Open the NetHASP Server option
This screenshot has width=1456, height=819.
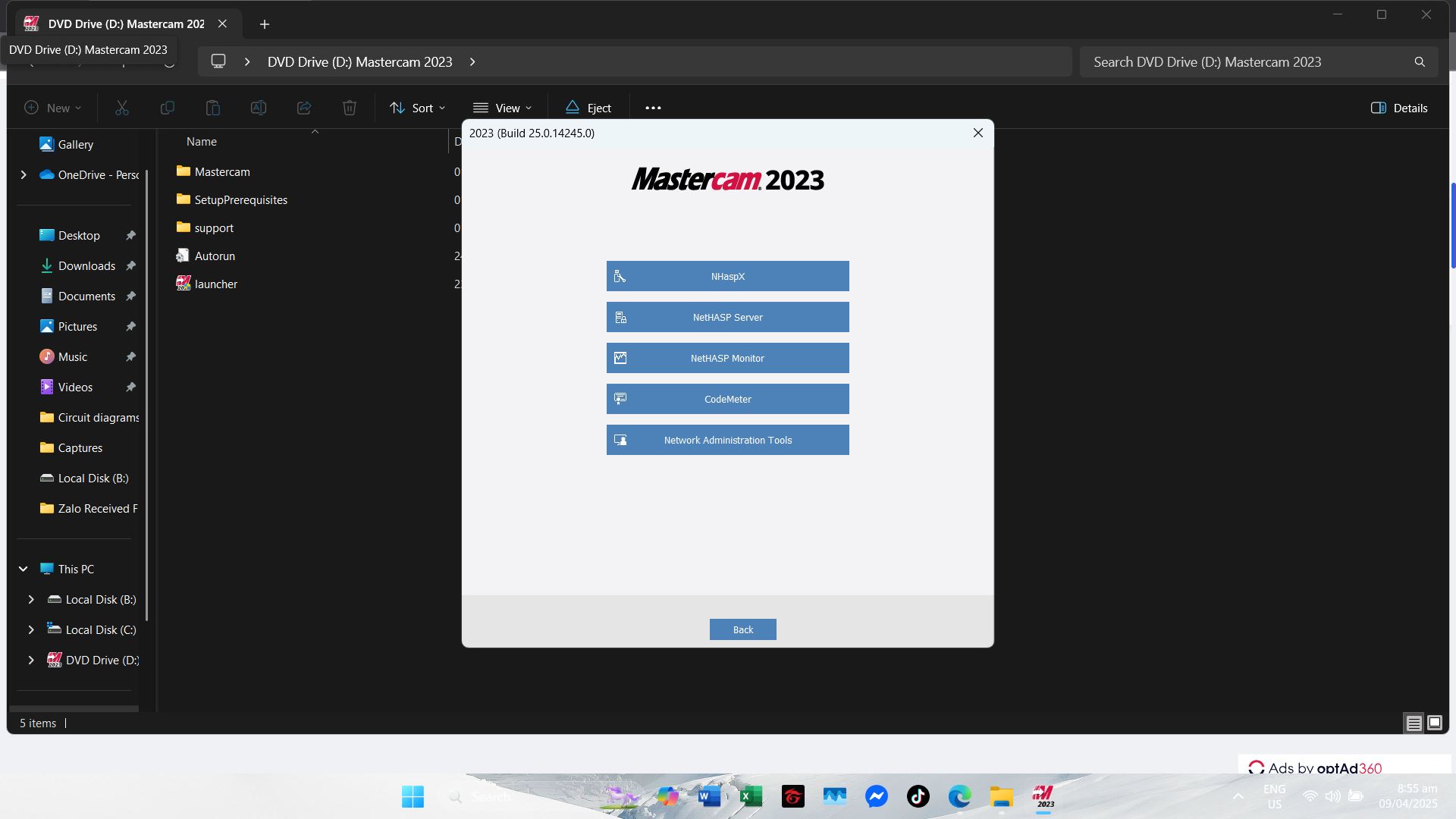click(x=727, y=317)
